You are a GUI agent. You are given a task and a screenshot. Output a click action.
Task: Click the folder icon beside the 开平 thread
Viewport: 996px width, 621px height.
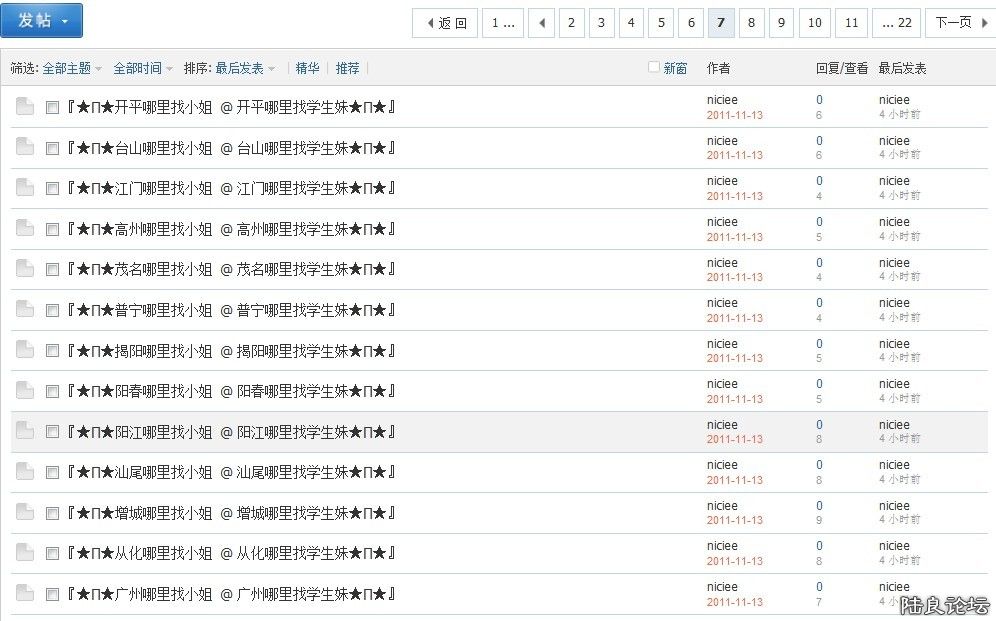(25, 106)
